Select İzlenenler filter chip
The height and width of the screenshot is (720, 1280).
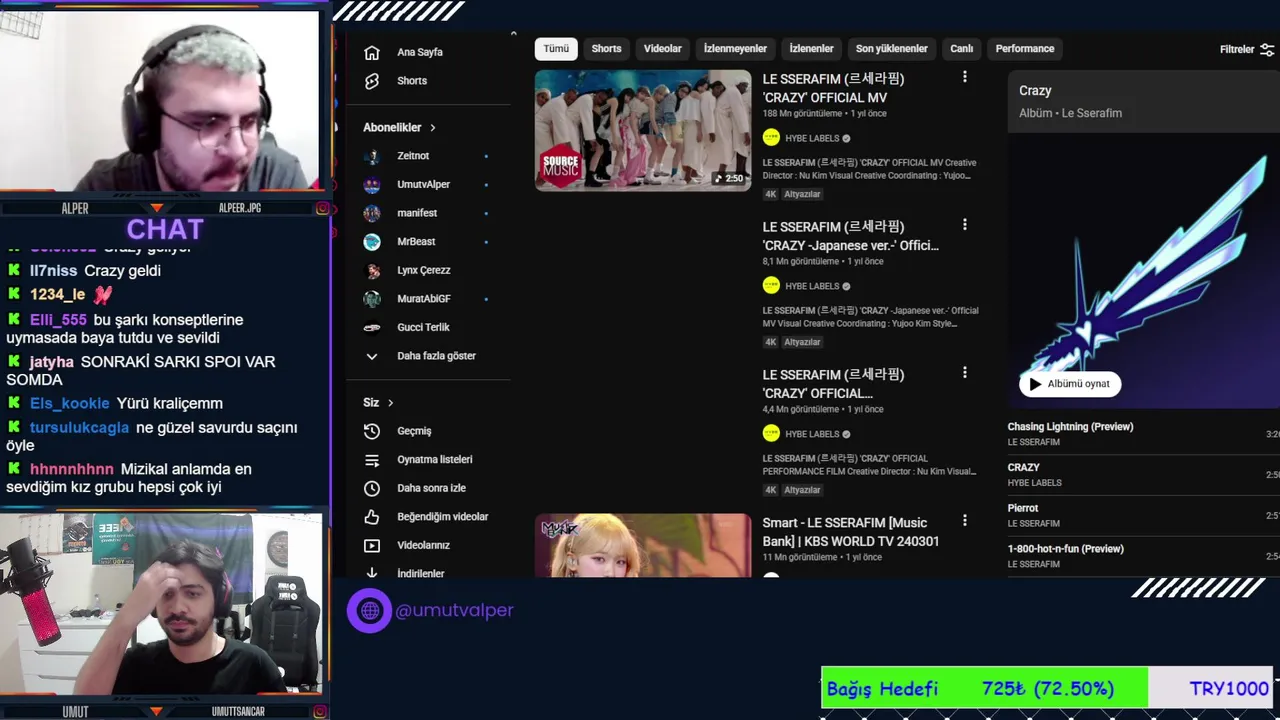tap(811, 49)
